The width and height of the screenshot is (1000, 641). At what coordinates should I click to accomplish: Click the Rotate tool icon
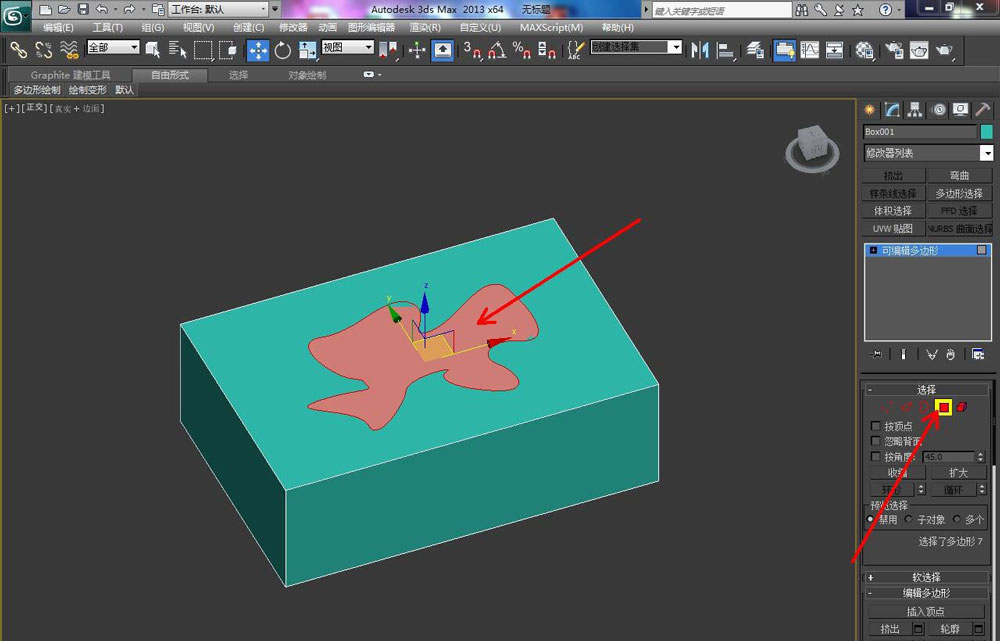[x=282, y=50]
